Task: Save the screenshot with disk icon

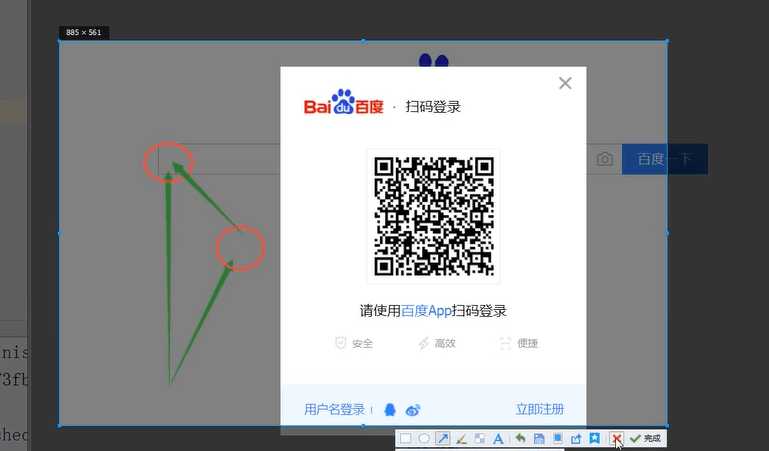Action: (x=539, y=438)
